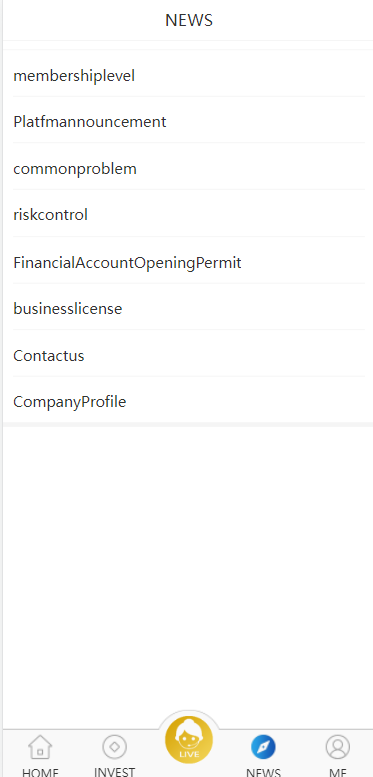Select the HOME tab label
The width and height of the screenshot is (373, 777).
click(x=40, y=772)
